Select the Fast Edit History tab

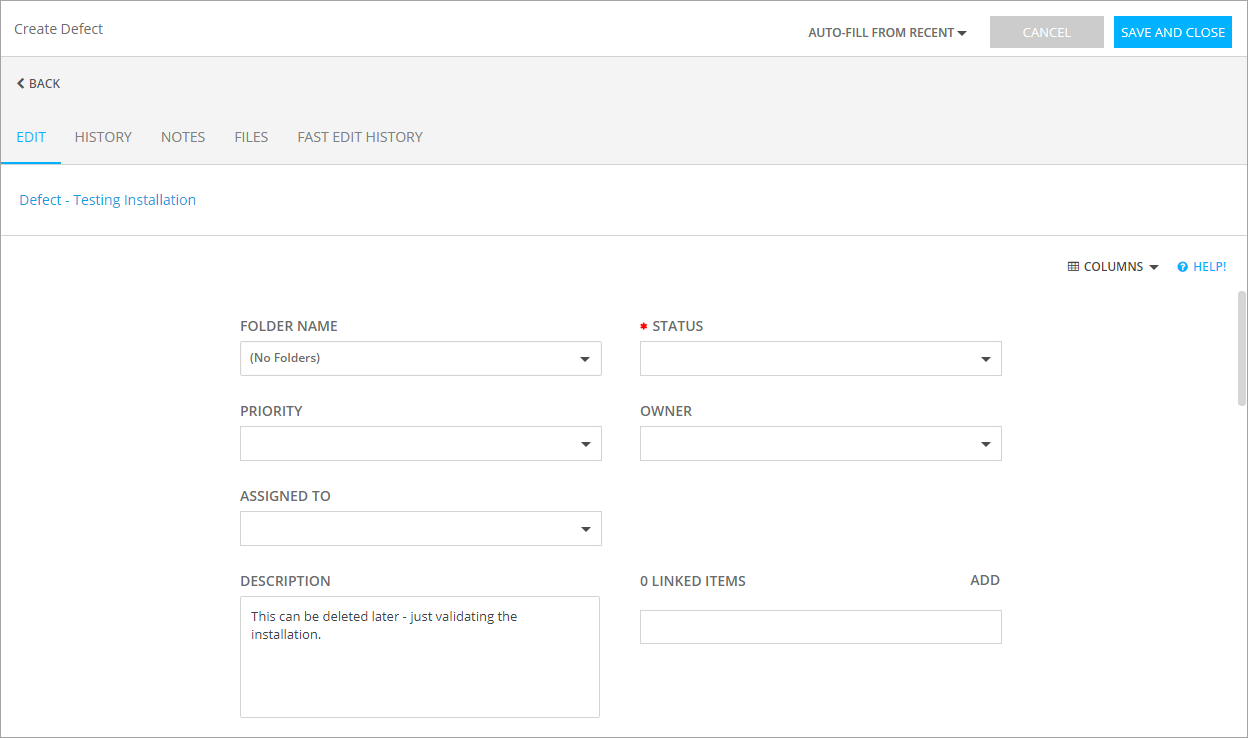(x=360, y=137)
